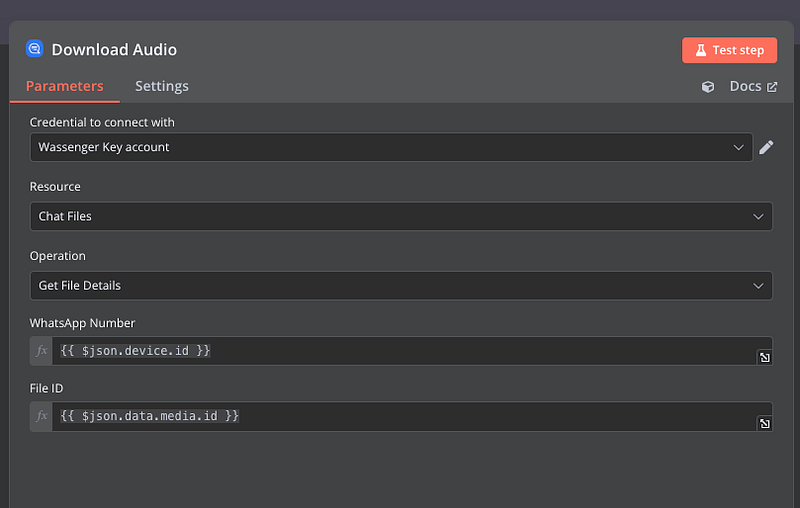
Task: Click the external link icon after Docs
Action: (772, 87)
